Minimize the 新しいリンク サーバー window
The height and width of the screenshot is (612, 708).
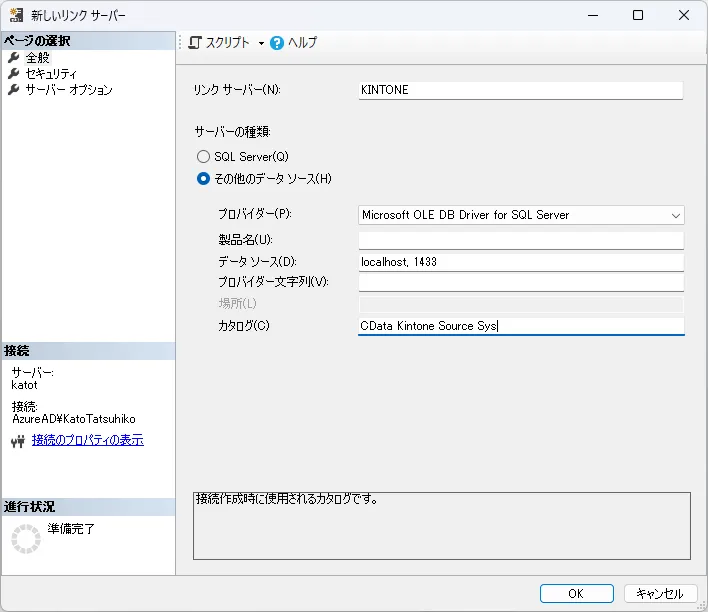click(x=593, y=15)
